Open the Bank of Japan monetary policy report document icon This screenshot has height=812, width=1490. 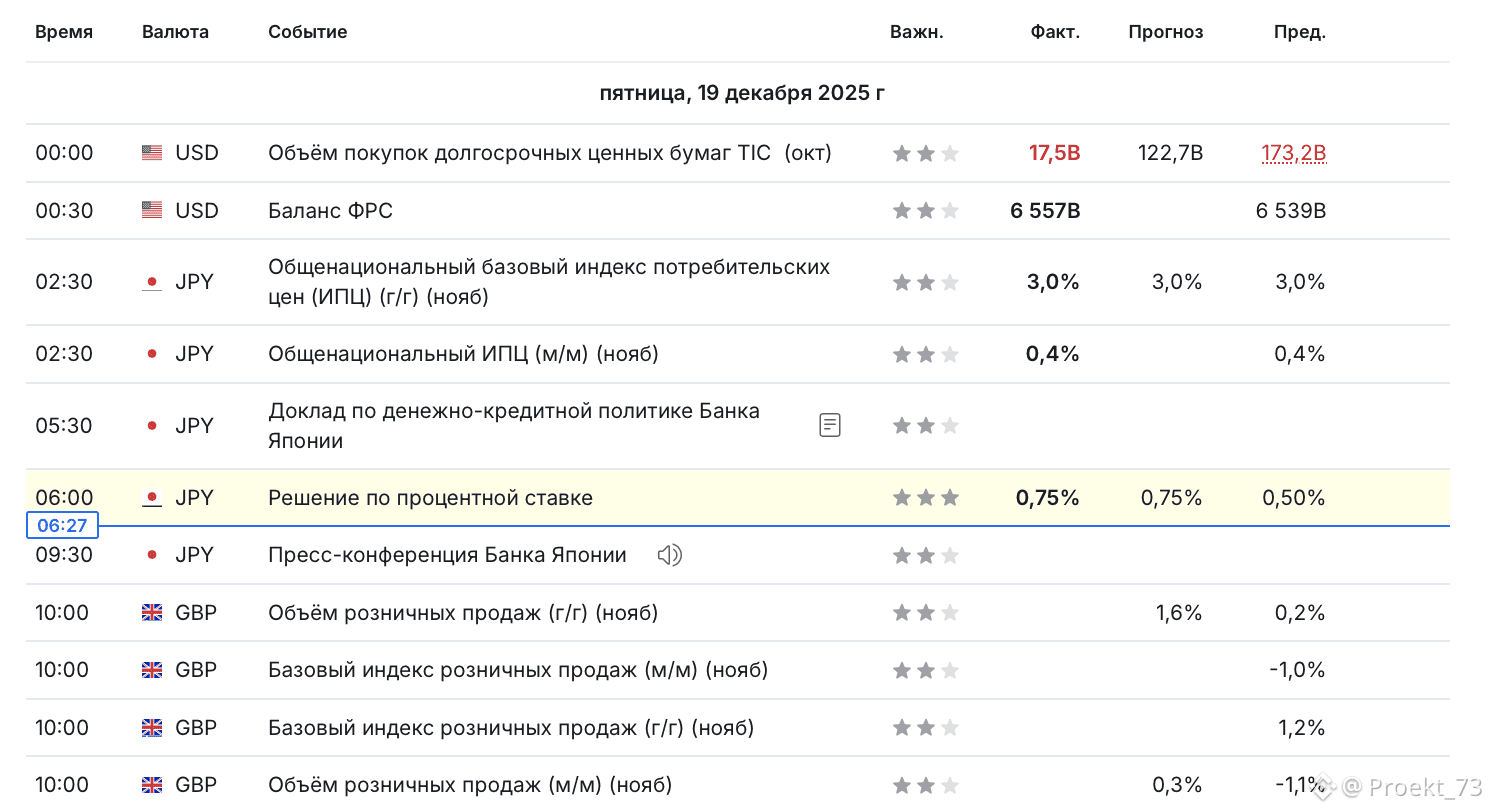coord(829,425)
